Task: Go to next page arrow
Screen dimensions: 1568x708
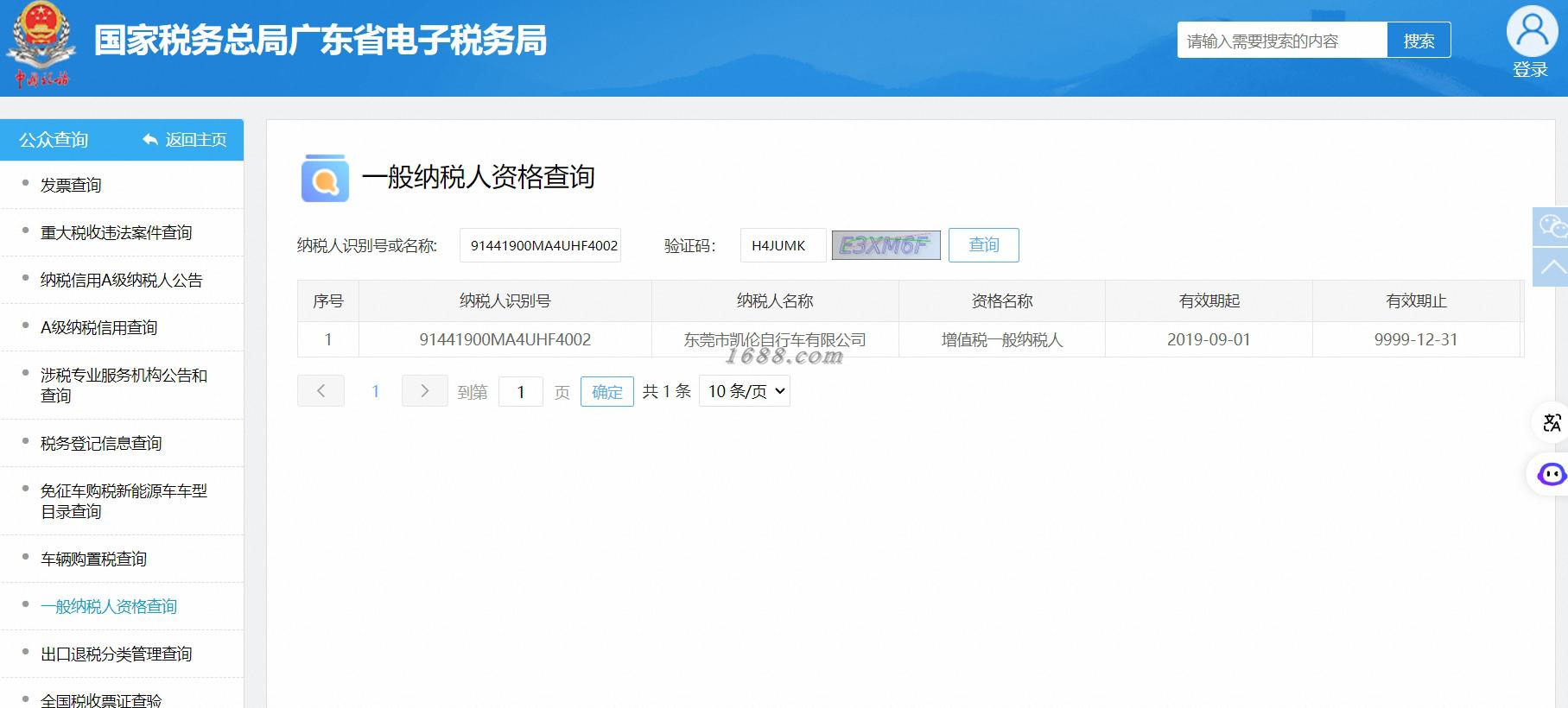Action: tap(424, 391)
